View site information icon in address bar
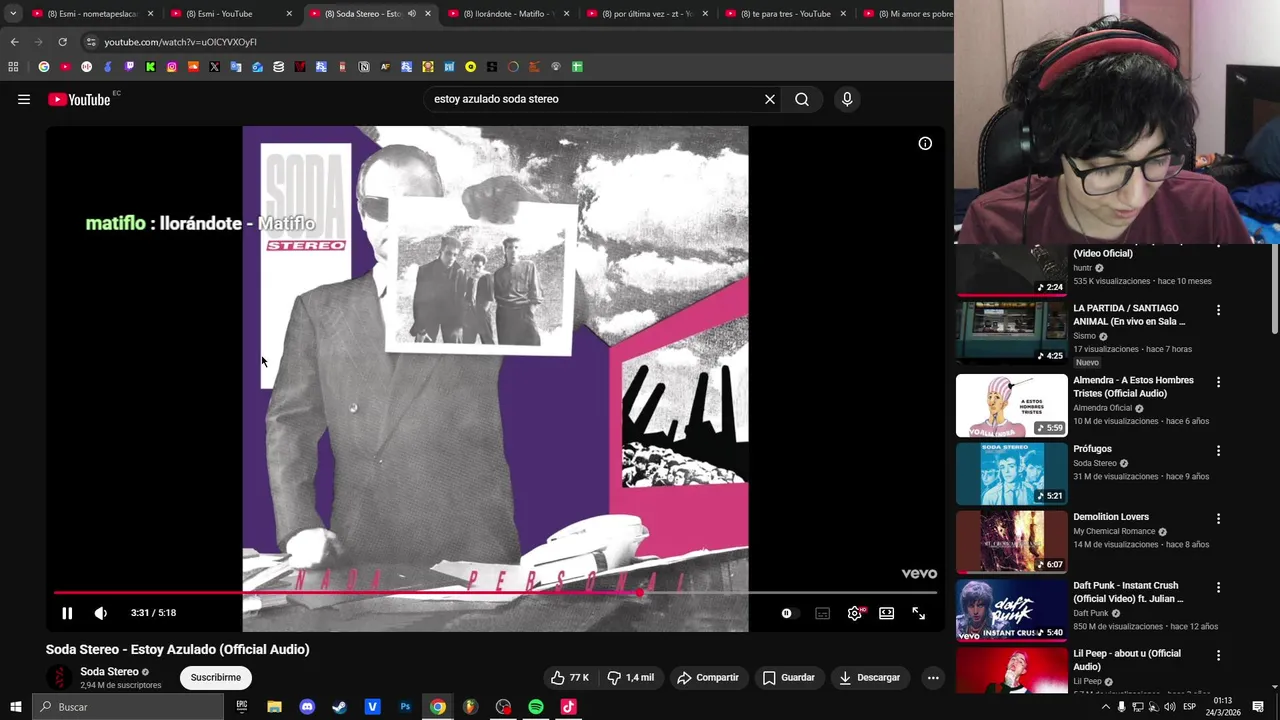 click(91, 42)
